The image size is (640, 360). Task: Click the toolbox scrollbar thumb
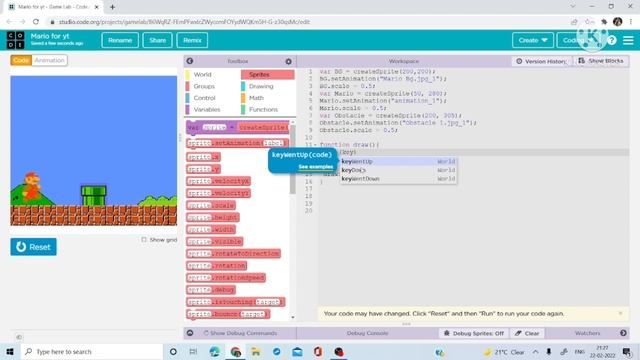pyautogui.click(x=292, y=159)
